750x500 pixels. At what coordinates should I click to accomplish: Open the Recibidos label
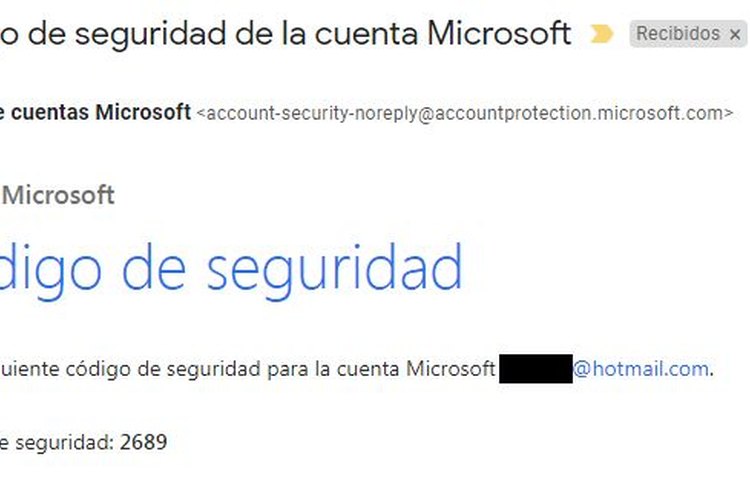677,33
